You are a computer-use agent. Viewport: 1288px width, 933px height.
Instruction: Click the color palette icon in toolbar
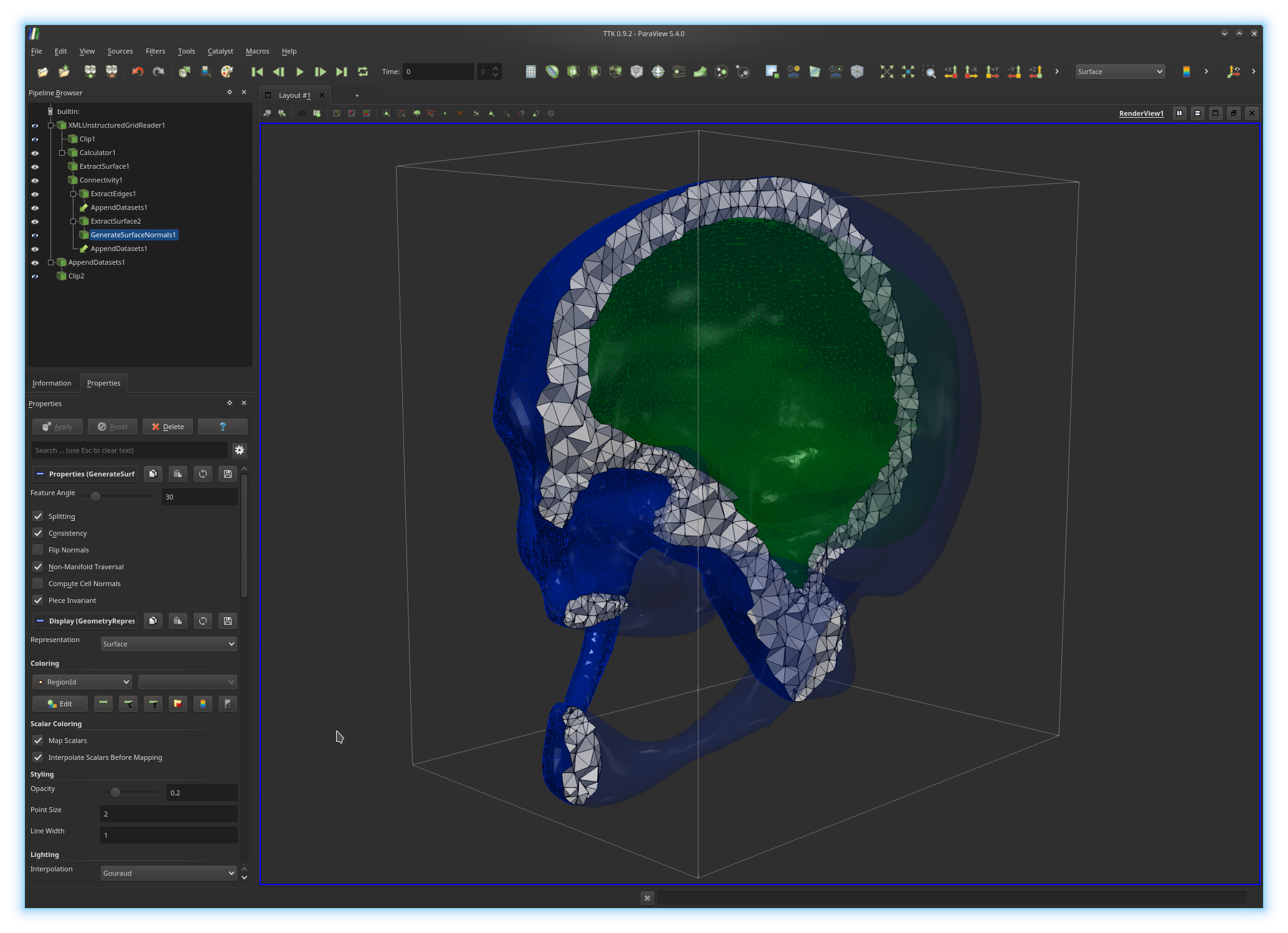[x=227, y=72]
